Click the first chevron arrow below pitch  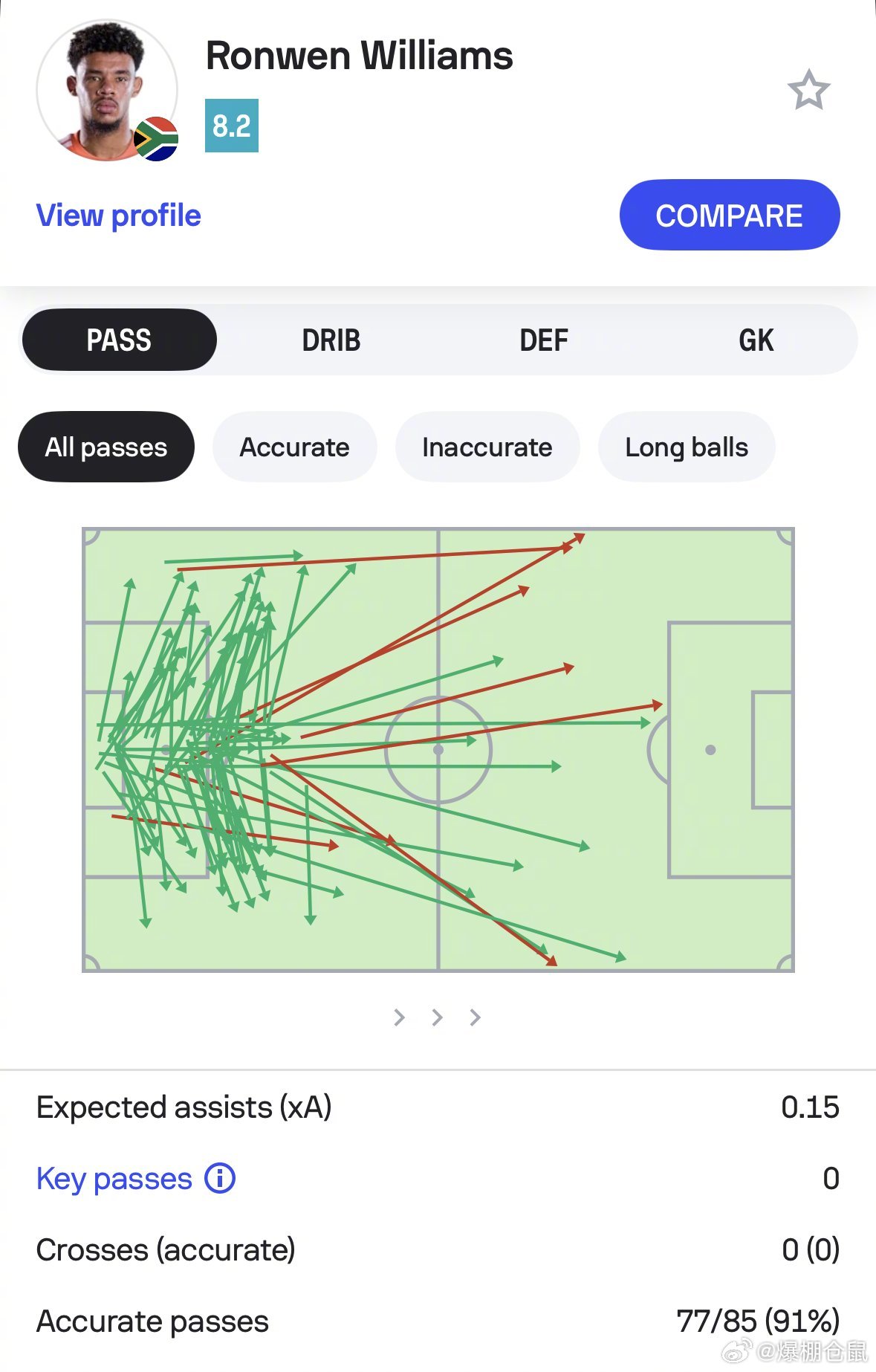click(399, 1017)
